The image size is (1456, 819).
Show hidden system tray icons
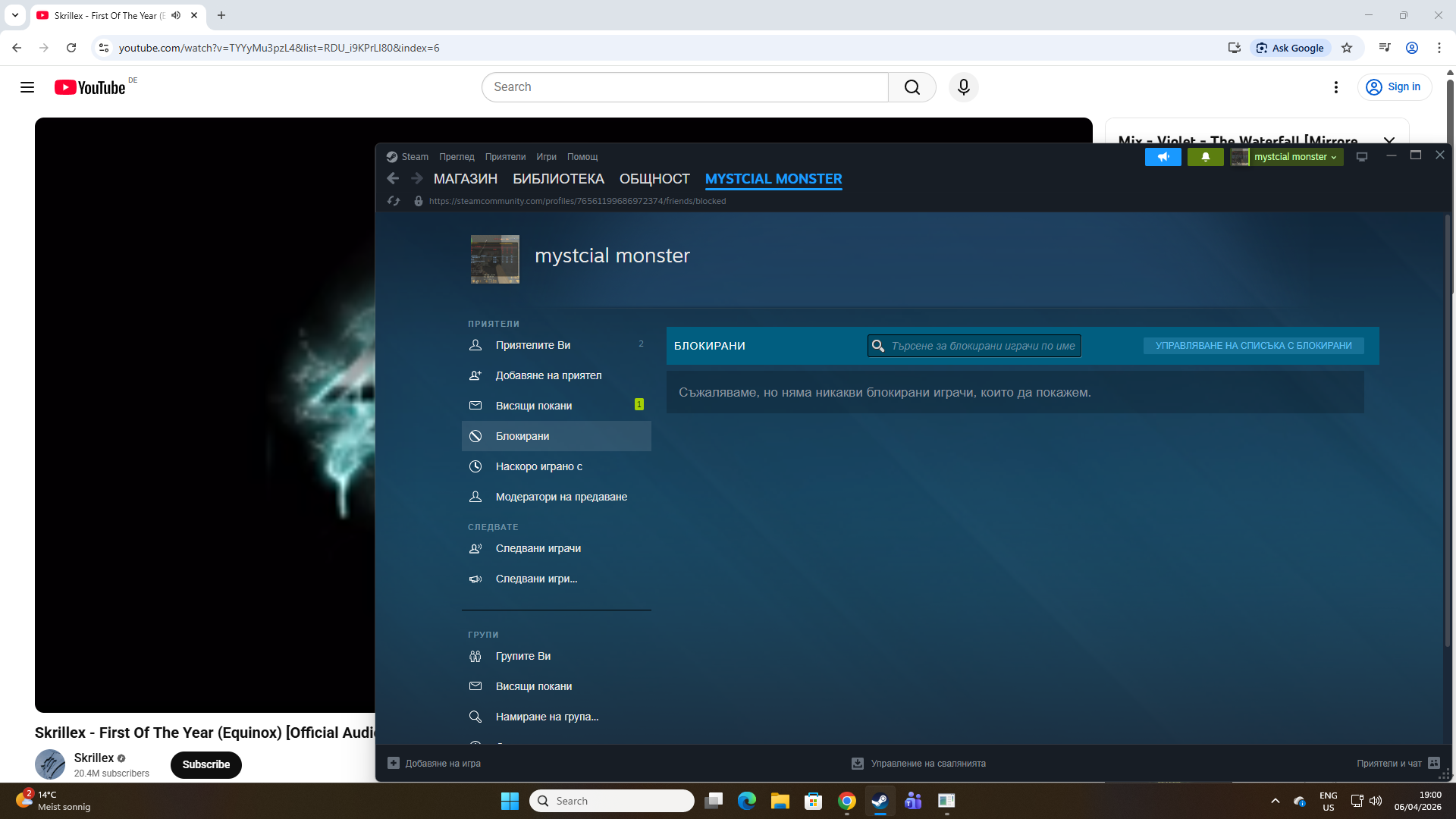[1276, 801]
